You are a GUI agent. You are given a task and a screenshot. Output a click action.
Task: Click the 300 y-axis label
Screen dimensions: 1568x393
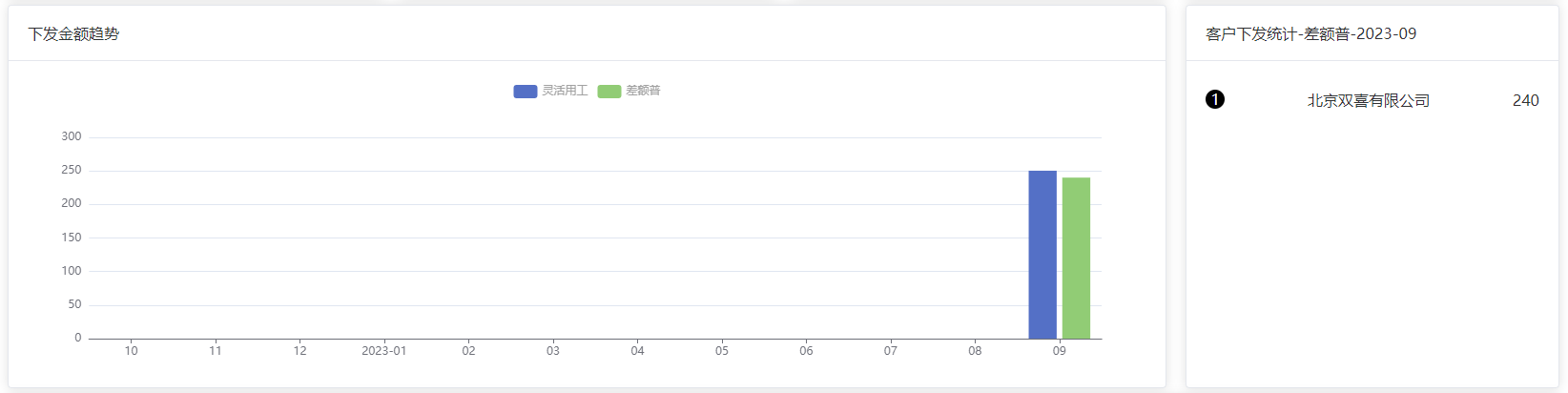tap(72, 136)
